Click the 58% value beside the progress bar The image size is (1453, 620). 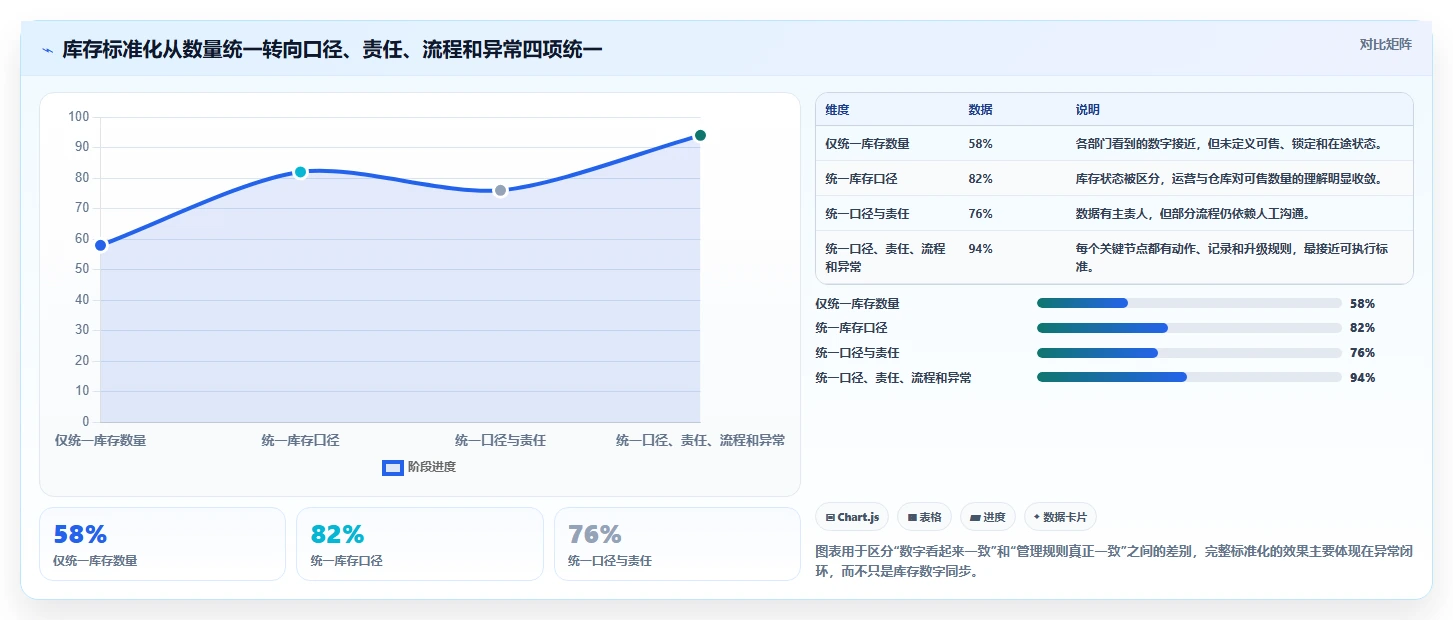click(x=1362, y=303)
